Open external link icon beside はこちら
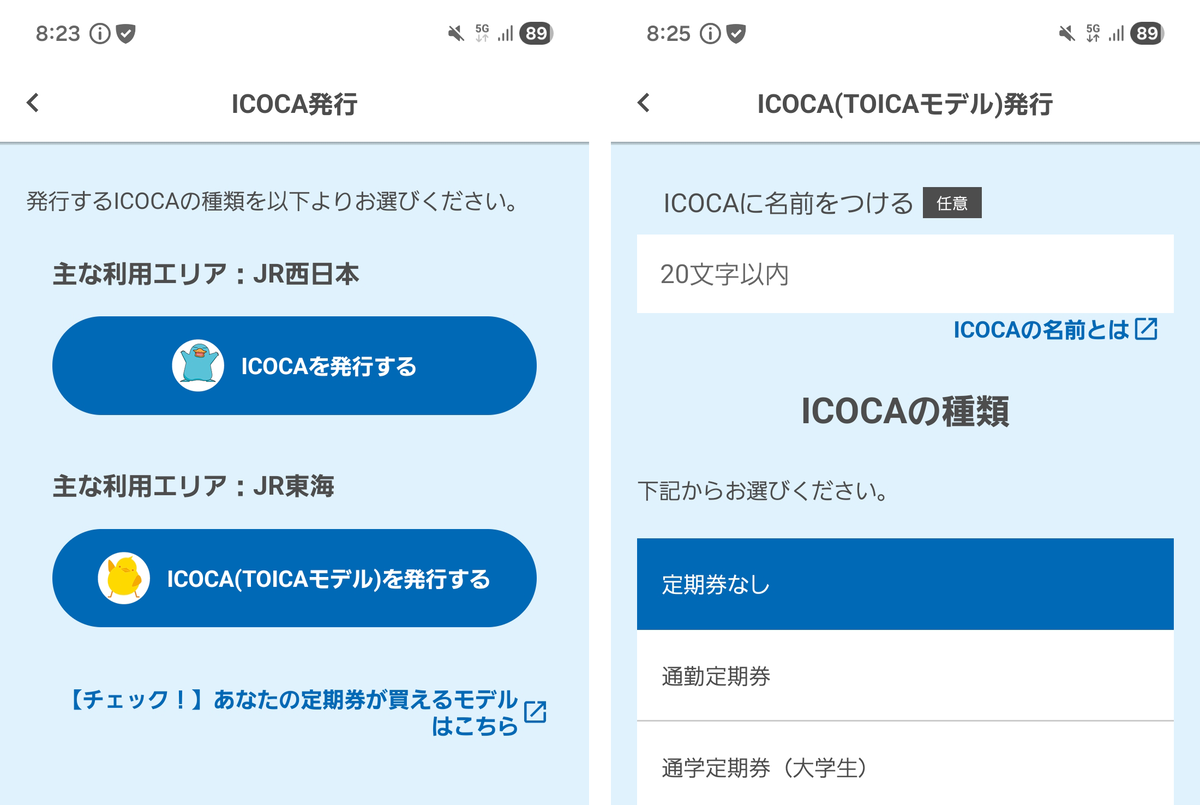The image size is (1200, 805). coord(536,712)
